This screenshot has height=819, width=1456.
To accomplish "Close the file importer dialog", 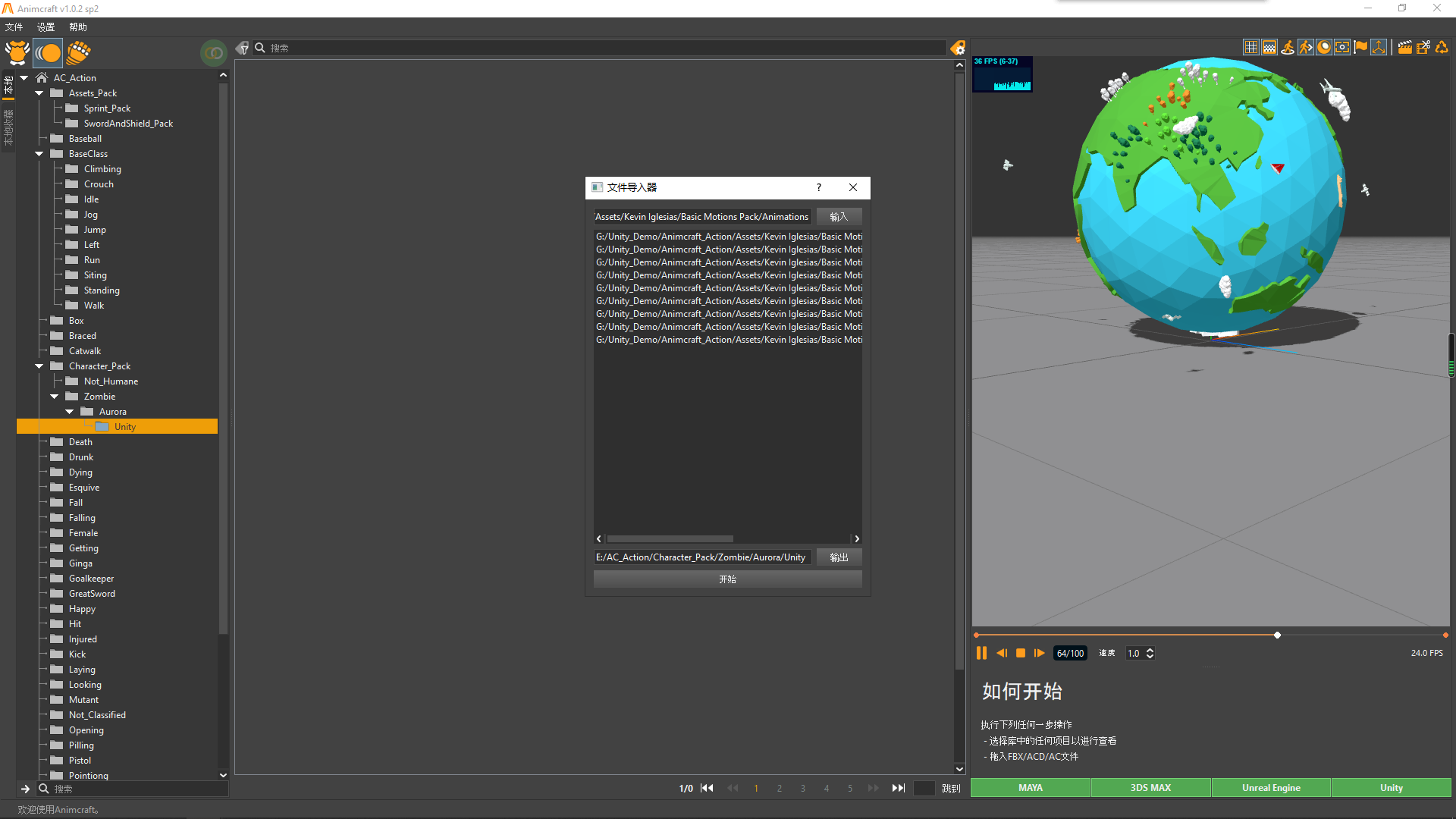I will pyautogui.click(x=853, y=187).
